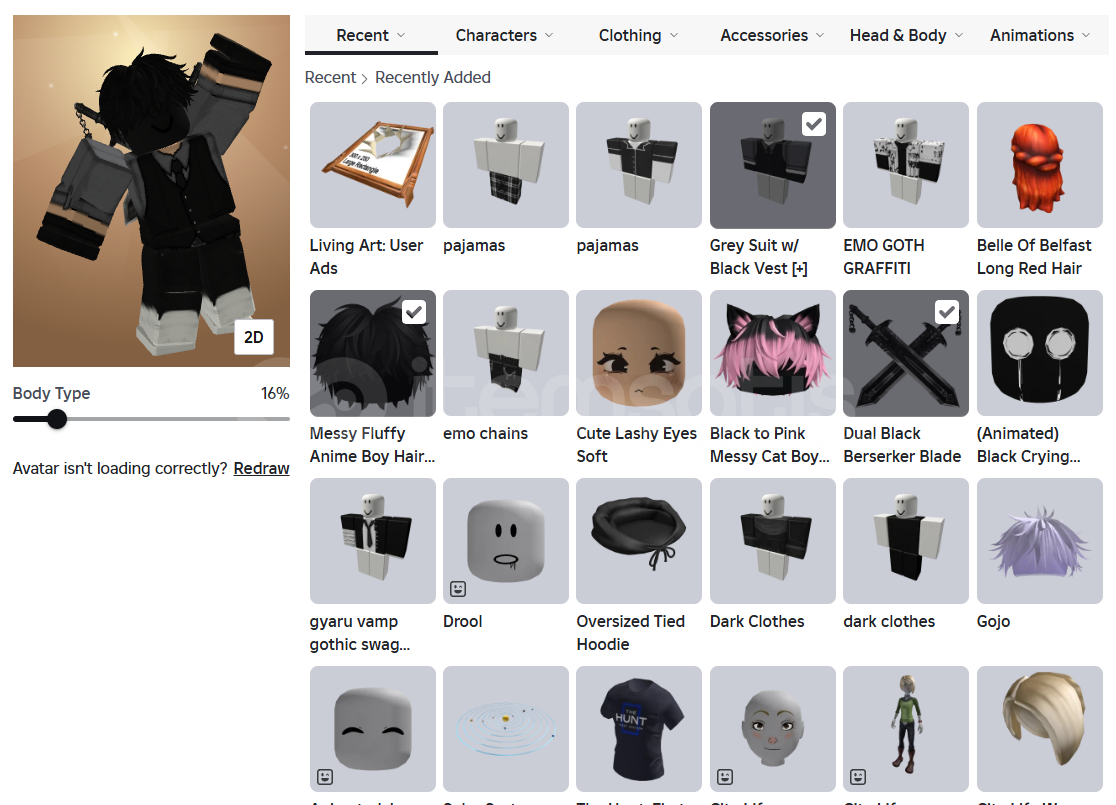
Task: Click the Body Type slider handle
Action: point(57,419)
